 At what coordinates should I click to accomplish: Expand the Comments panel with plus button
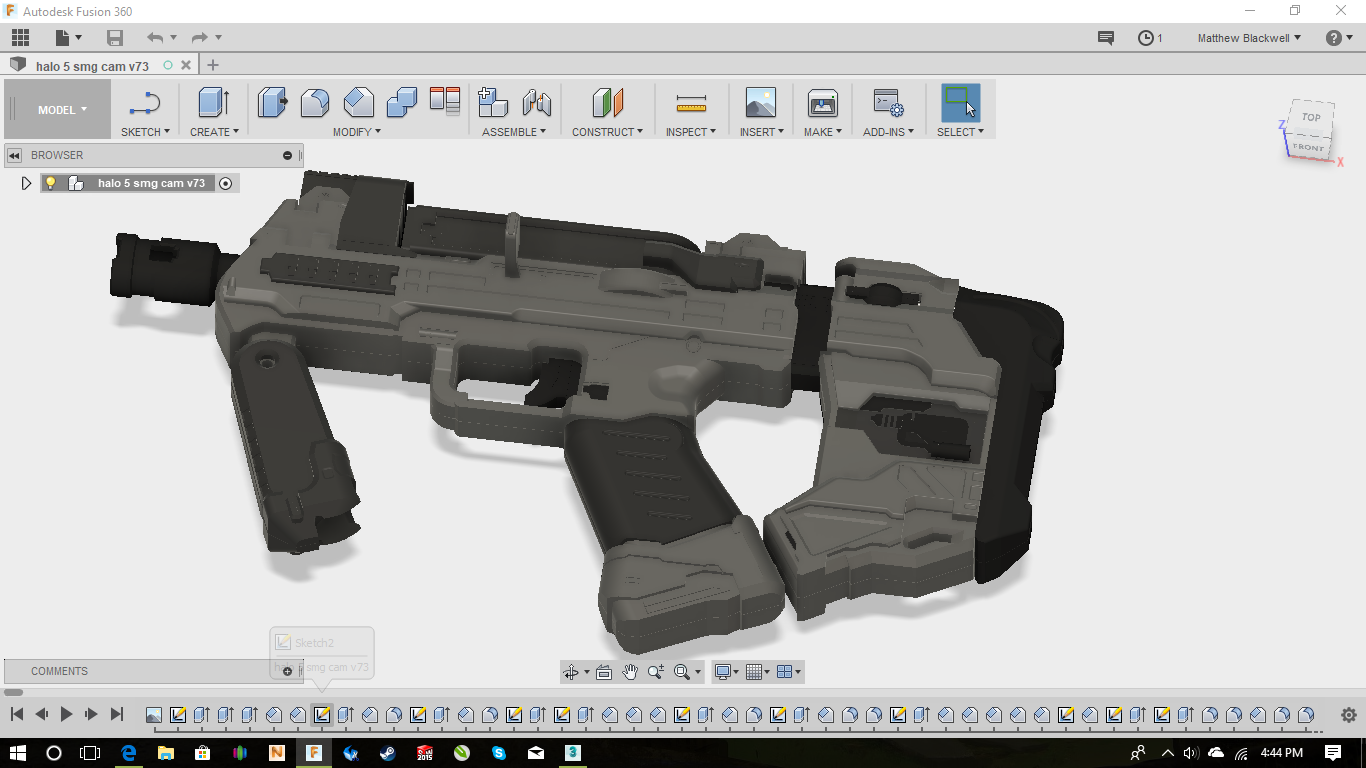[287, 671]
